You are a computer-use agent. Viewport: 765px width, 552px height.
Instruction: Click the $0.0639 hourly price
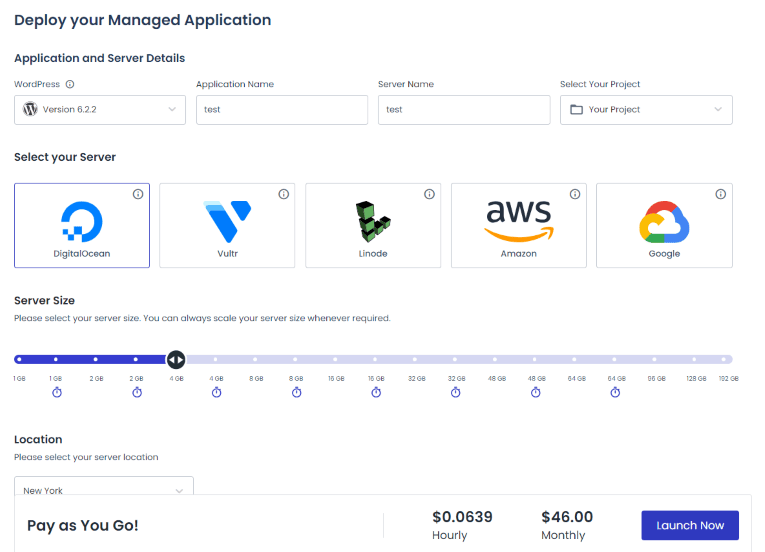463,517
